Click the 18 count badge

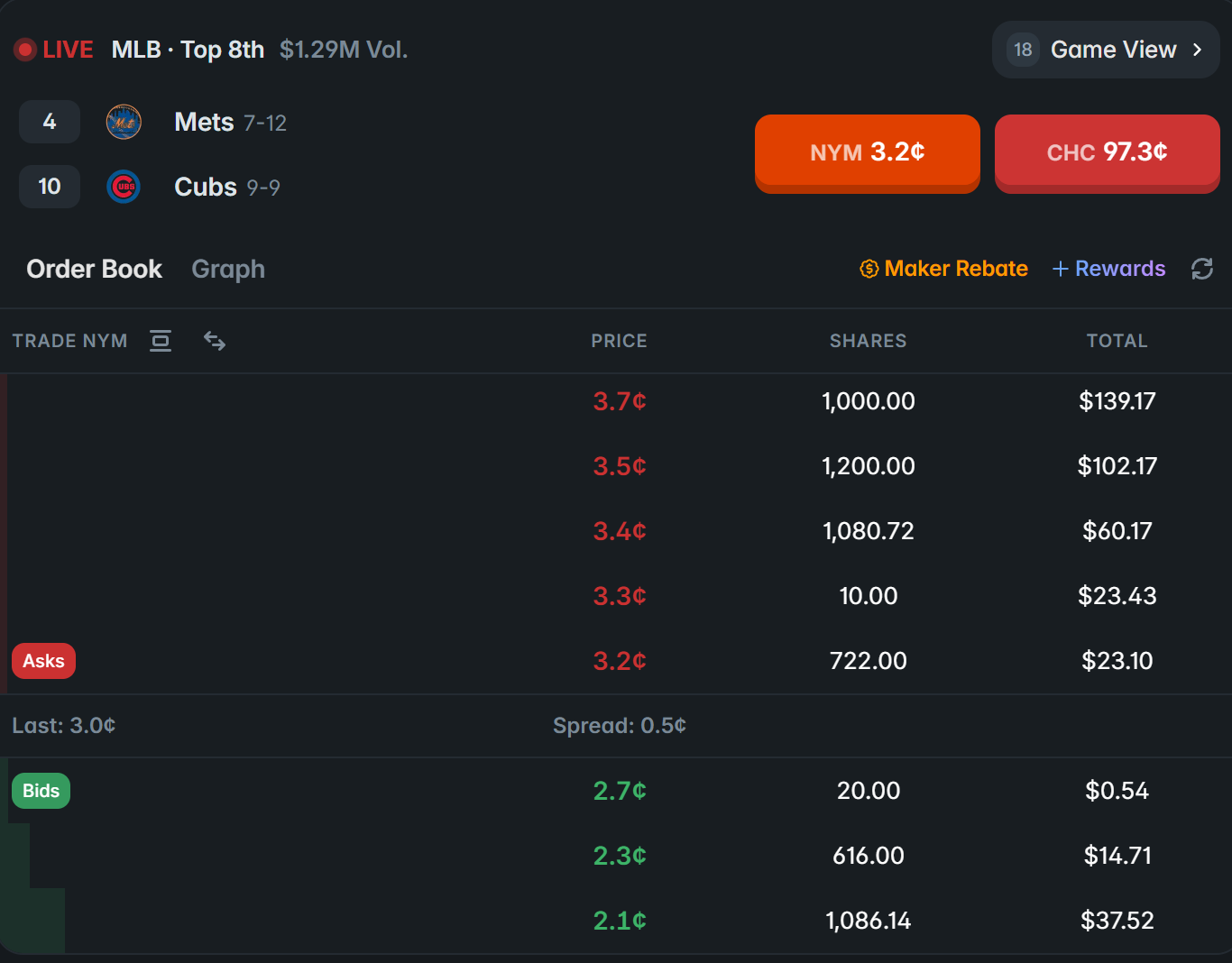point(1023,50)
